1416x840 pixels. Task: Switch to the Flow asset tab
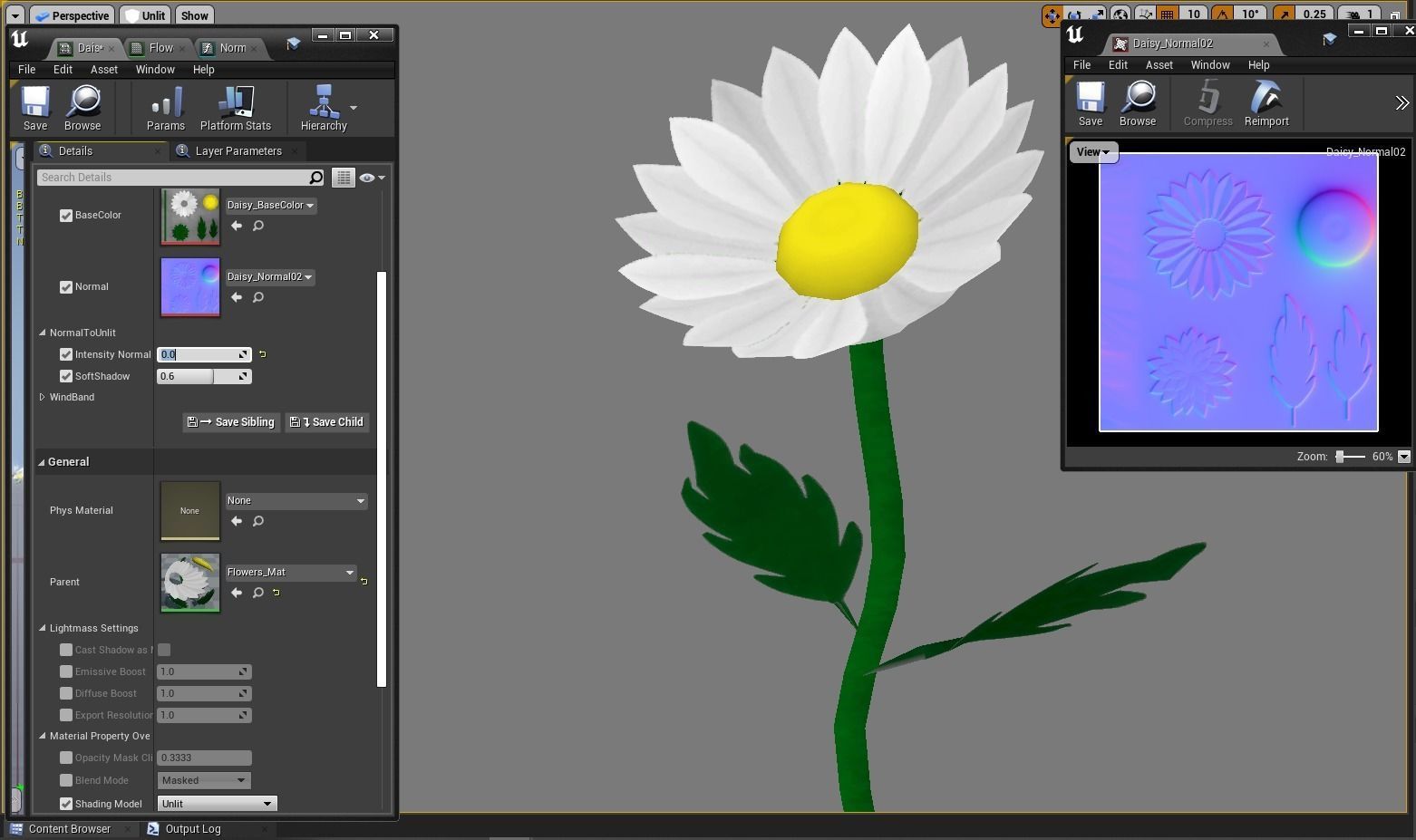pos(160,48)
